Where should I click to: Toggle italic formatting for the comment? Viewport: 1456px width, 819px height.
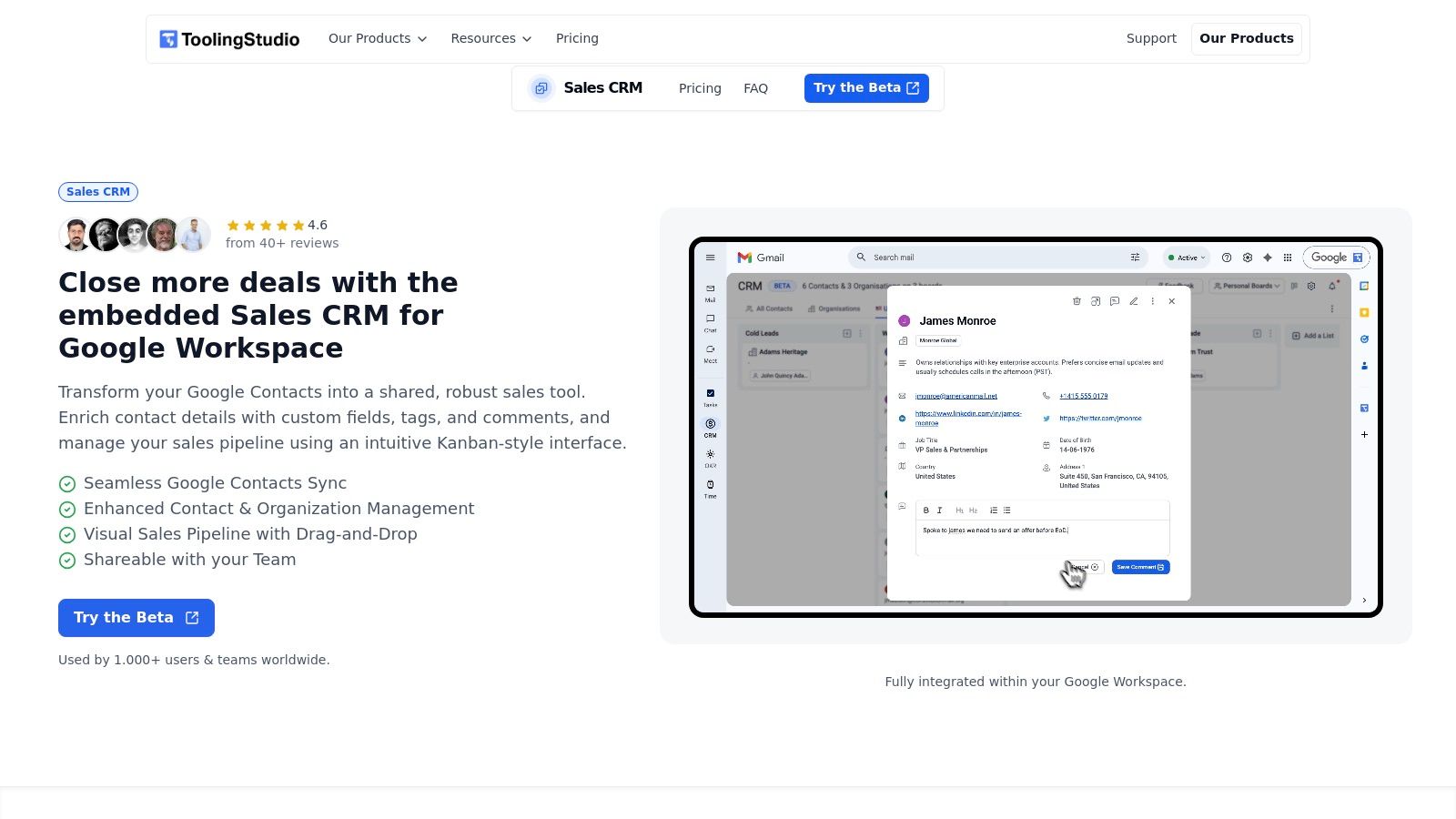[940, 510]
